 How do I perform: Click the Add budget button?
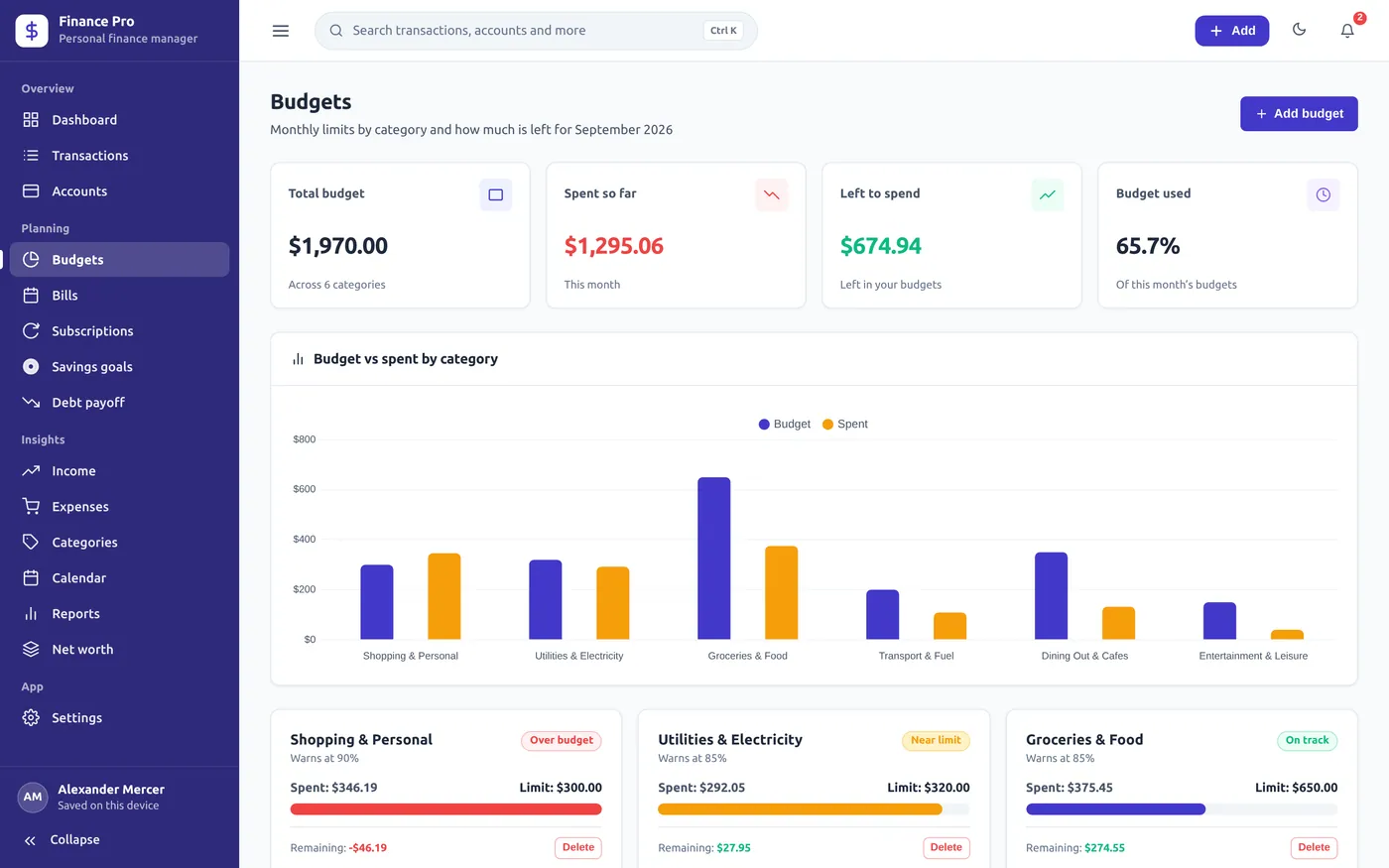pyautogui.click(x=1299, y=114)
